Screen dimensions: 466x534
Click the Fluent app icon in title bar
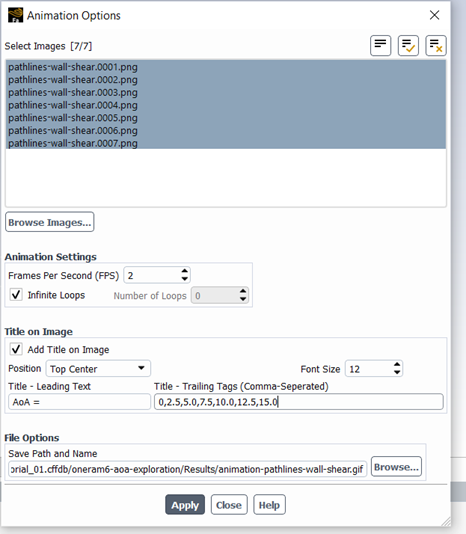(15, 15)
